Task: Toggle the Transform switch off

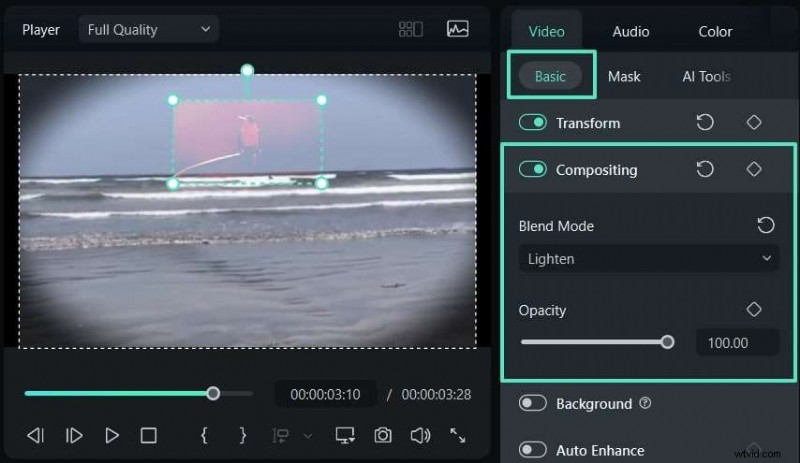Action: pyautogui.click(x=533, y=123)
